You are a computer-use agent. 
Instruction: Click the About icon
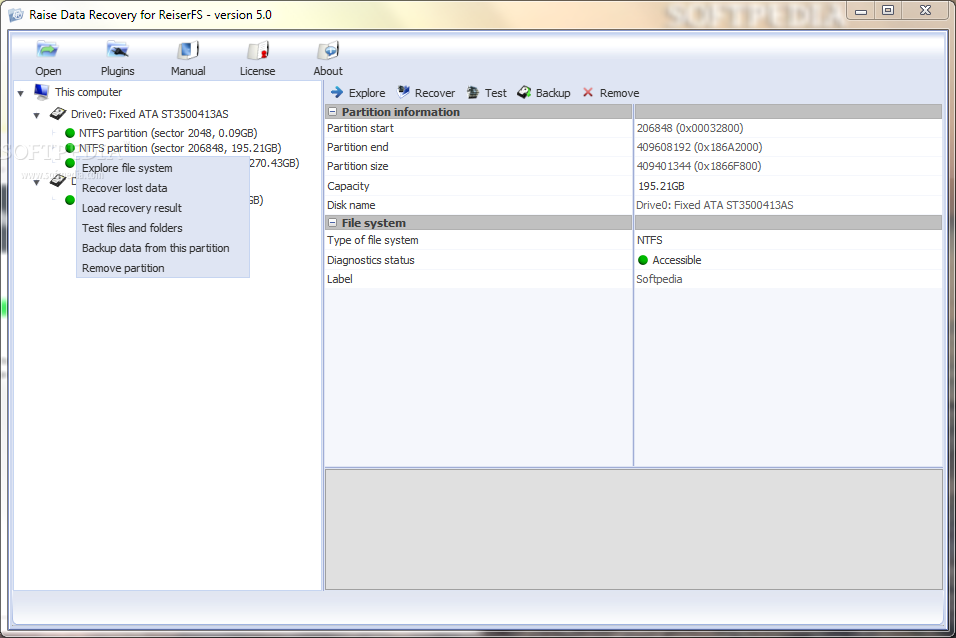[328, 50]
